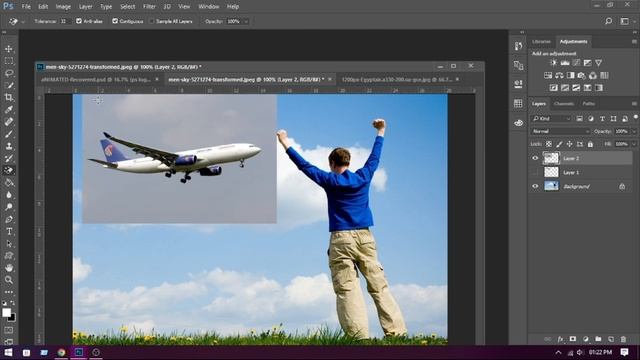Add a layer mask
This screenshot has height=360, width=640.
pyautogui.click(x=573, y=339)
